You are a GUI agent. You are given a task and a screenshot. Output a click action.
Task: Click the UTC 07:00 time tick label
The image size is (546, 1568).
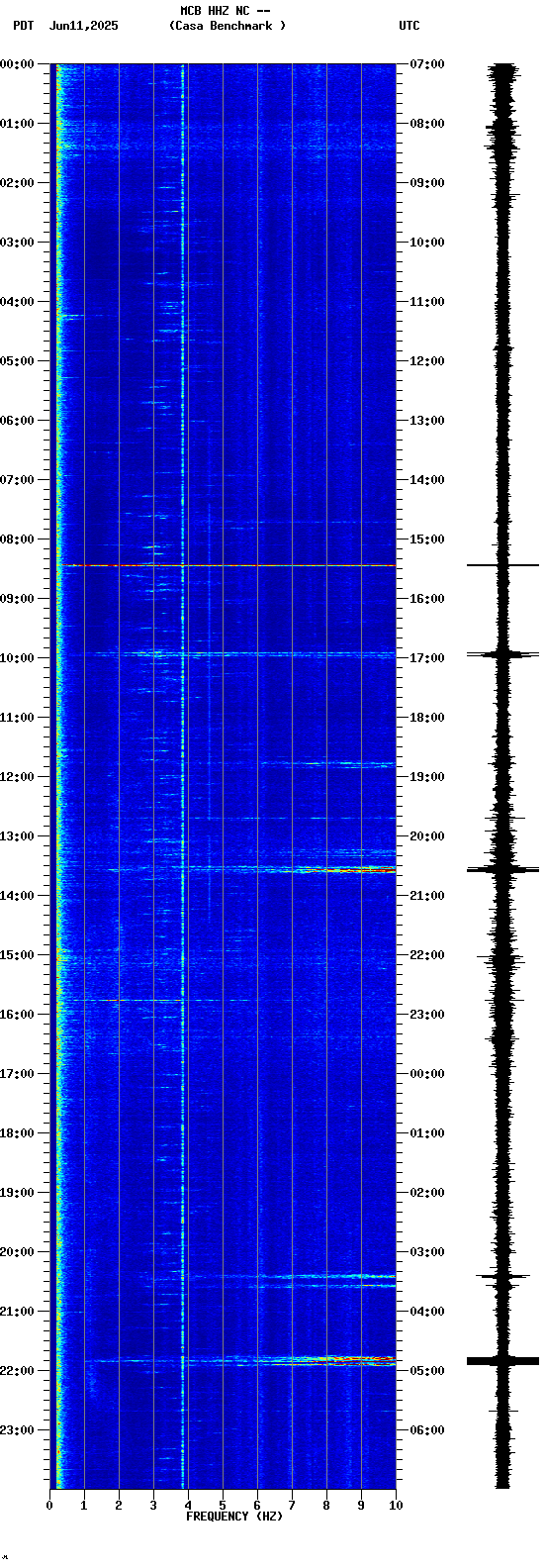427,64
